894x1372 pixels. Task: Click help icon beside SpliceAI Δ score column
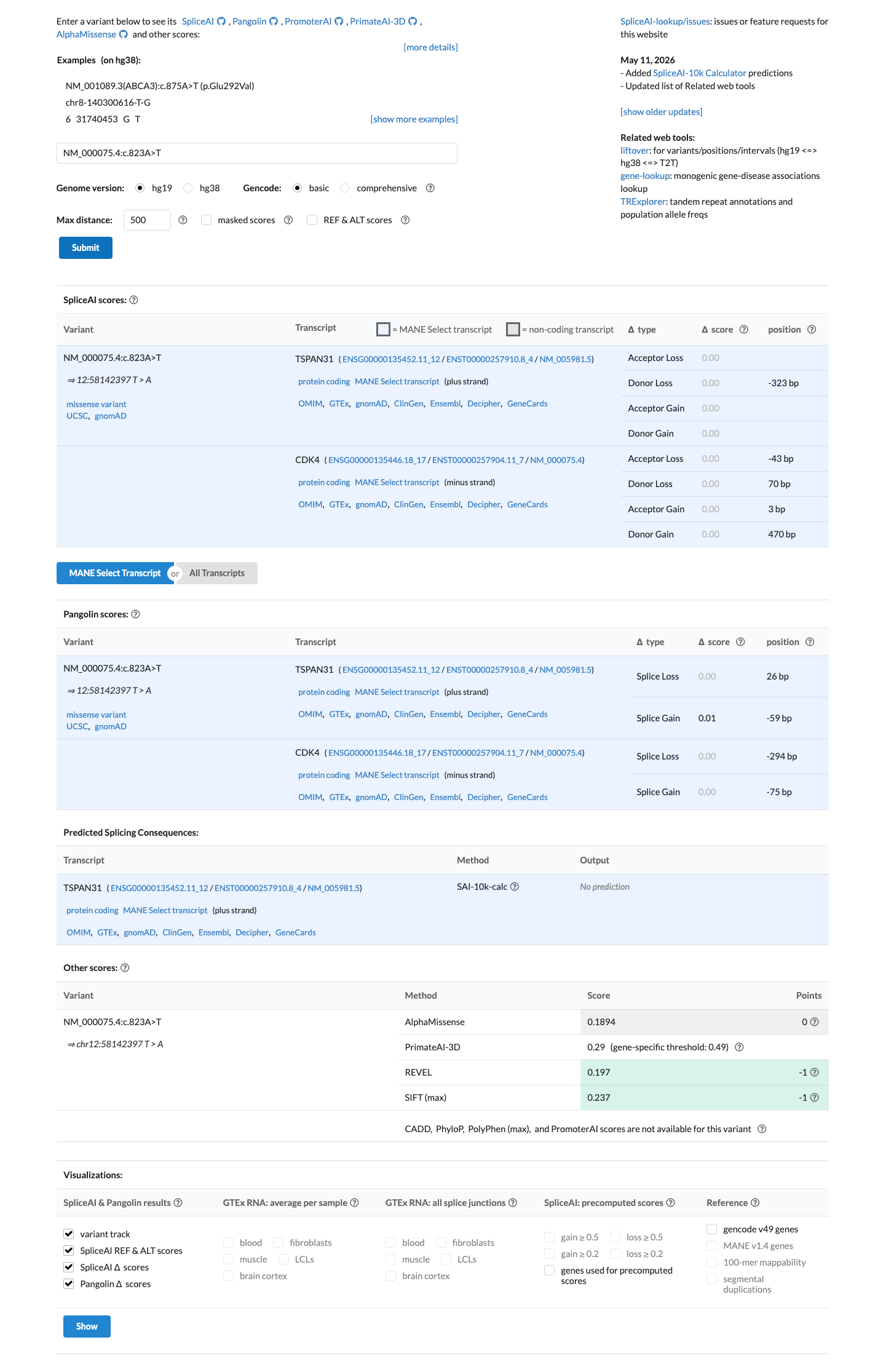pos(744,330)
